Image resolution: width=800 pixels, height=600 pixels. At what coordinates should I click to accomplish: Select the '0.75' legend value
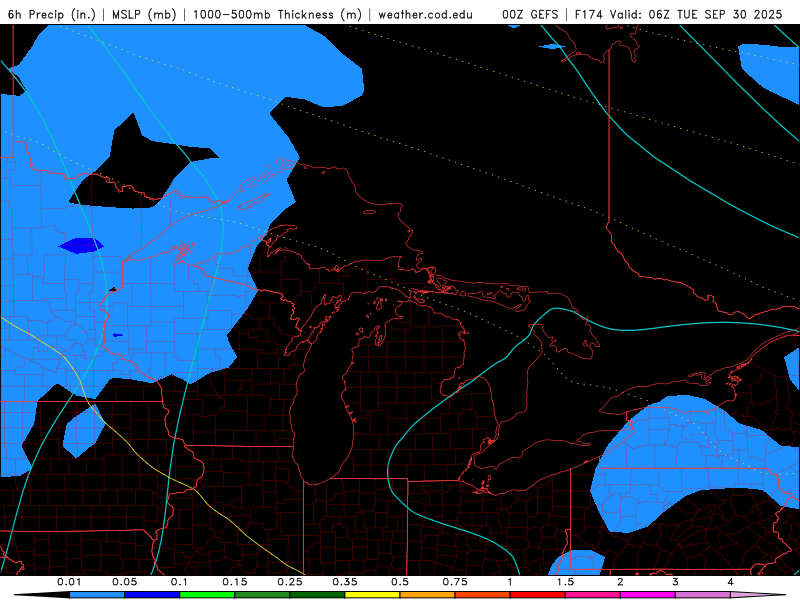coord(455,582)
